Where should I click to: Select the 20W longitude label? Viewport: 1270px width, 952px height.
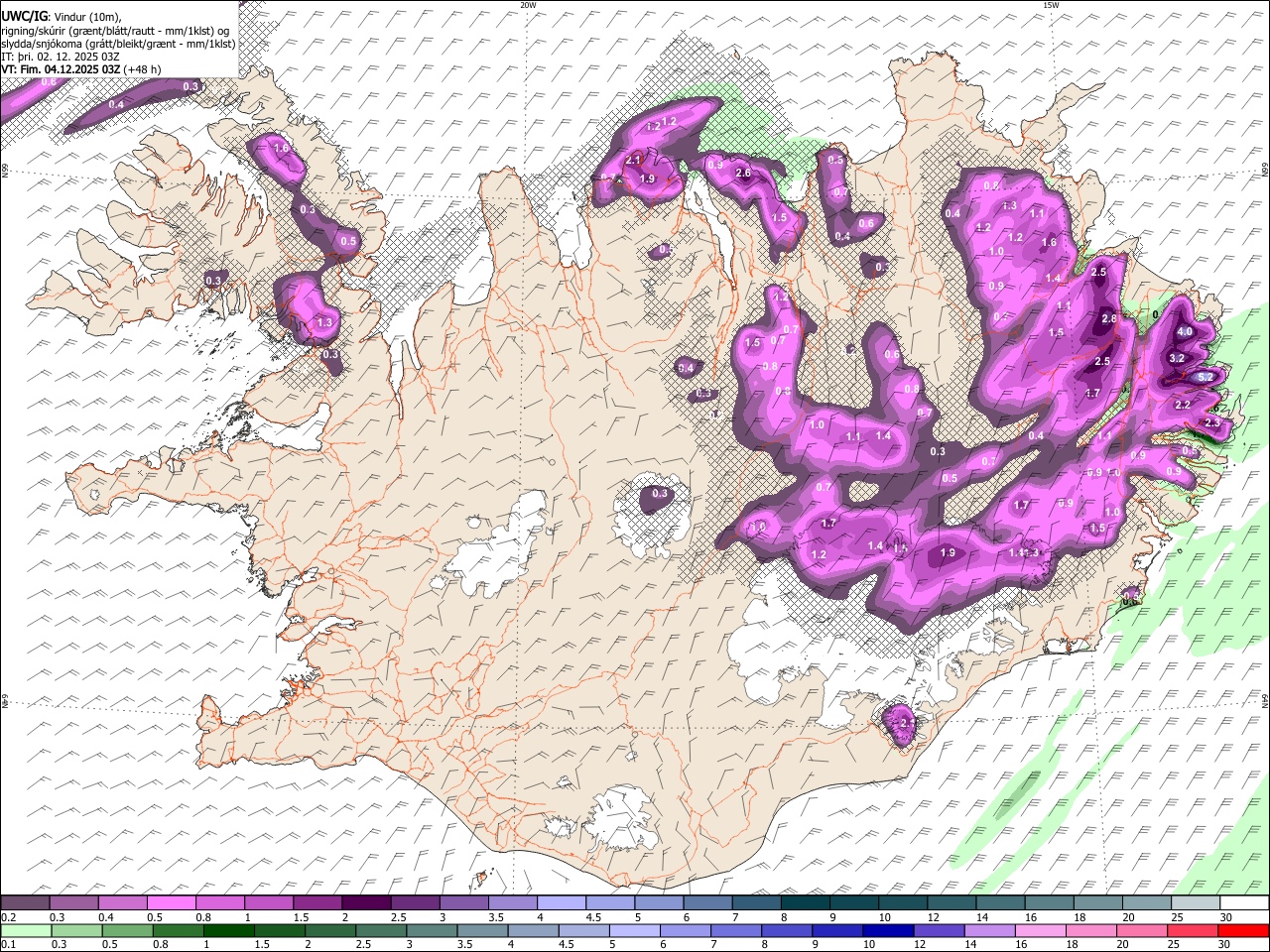[528, 5]
